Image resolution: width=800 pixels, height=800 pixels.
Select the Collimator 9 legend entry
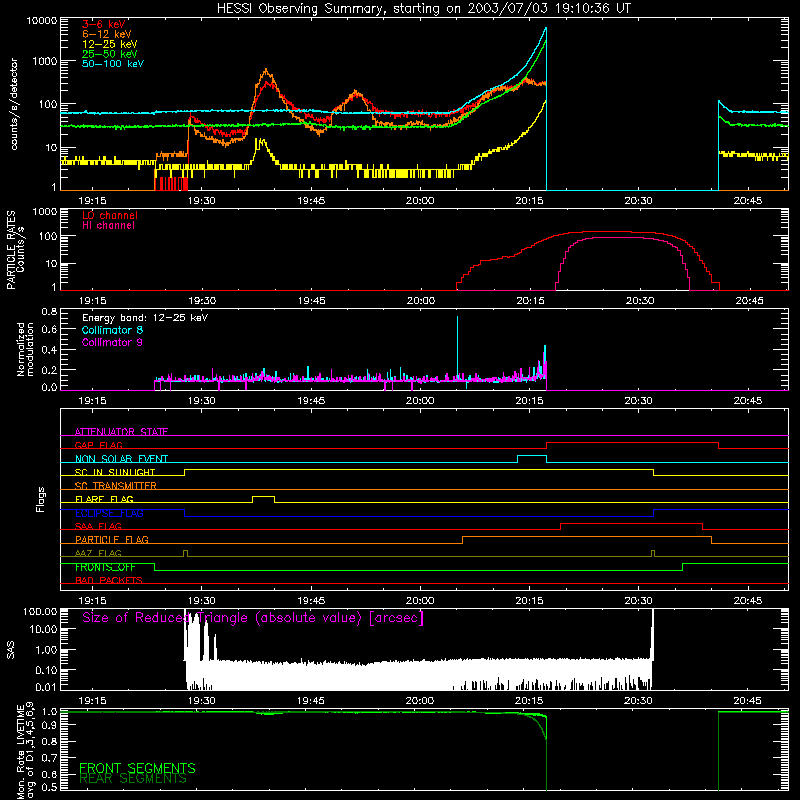tap(112, 342)
